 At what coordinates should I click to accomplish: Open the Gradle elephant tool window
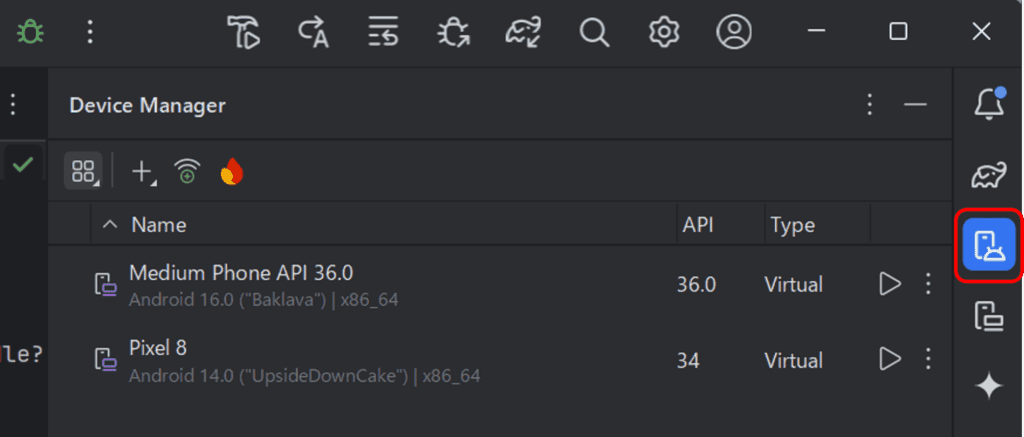tap(989, 174)
